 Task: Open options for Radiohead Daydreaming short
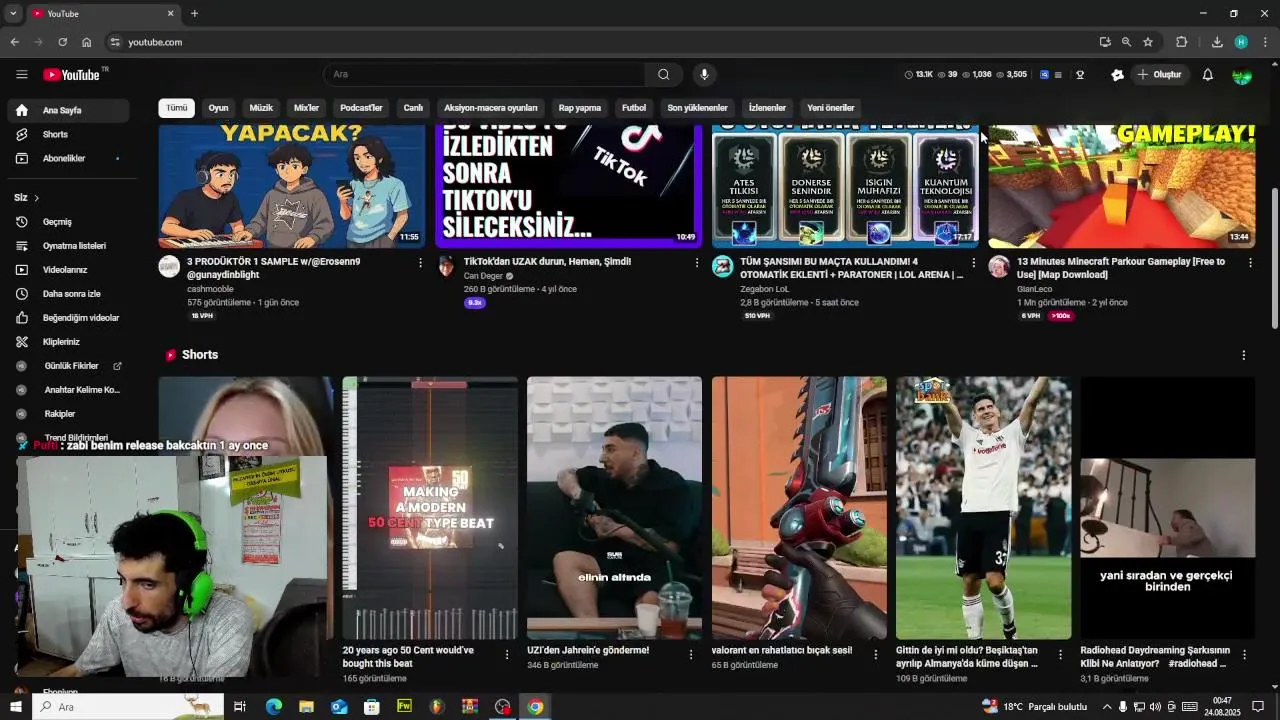[x=1244, y=654]
